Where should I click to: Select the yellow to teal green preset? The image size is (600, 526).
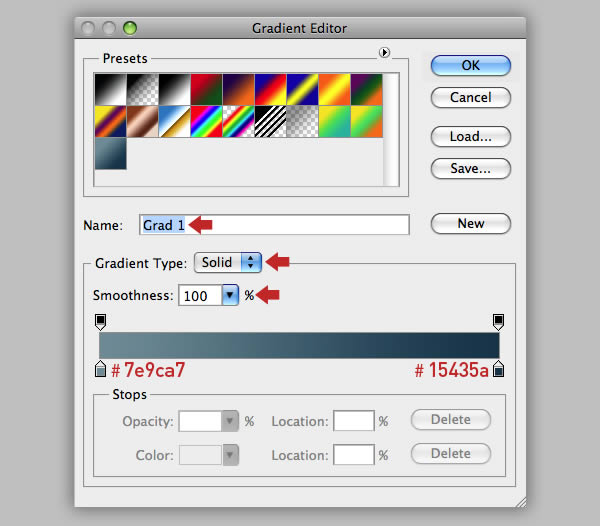[x=334, y=122]
